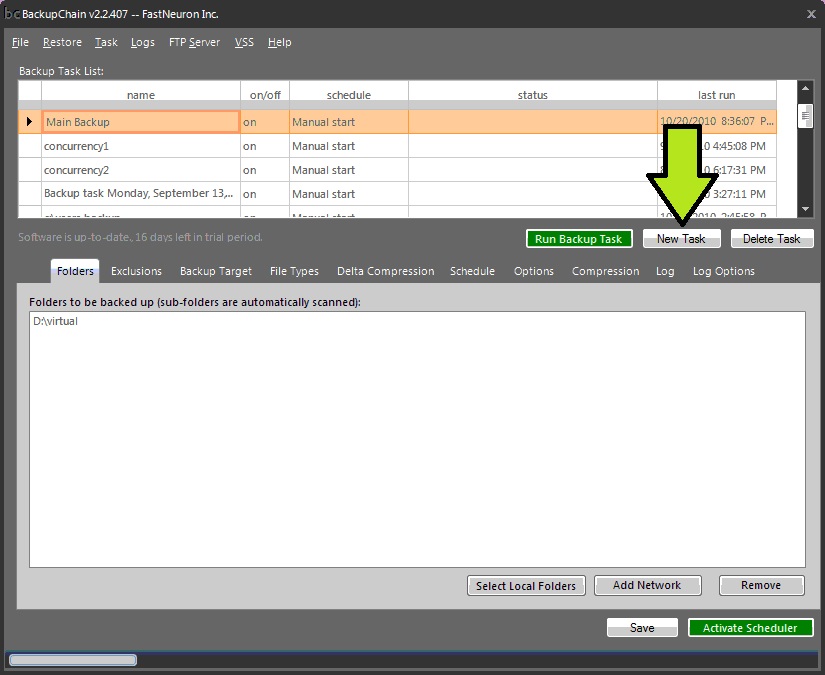Switch to the Exclusions tab

click(x=136, y=271)
